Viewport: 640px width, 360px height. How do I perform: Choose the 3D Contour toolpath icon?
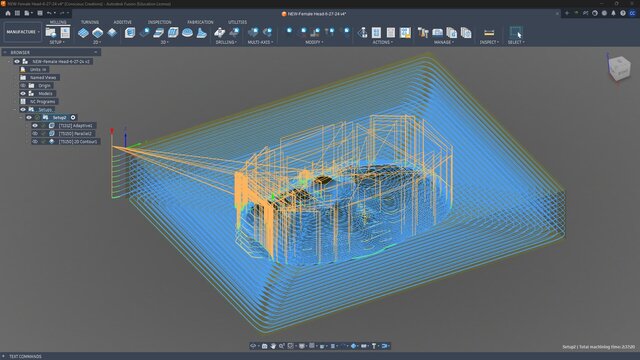coord(173,33)
